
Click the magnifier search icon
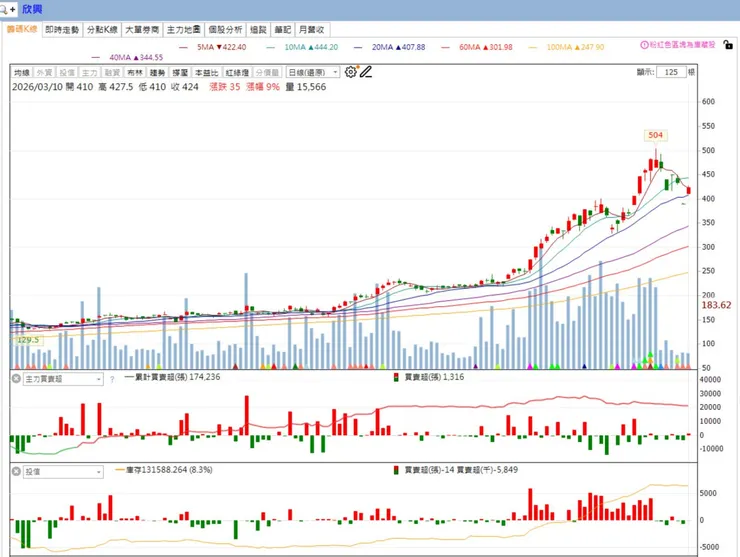tap(3, 9)
